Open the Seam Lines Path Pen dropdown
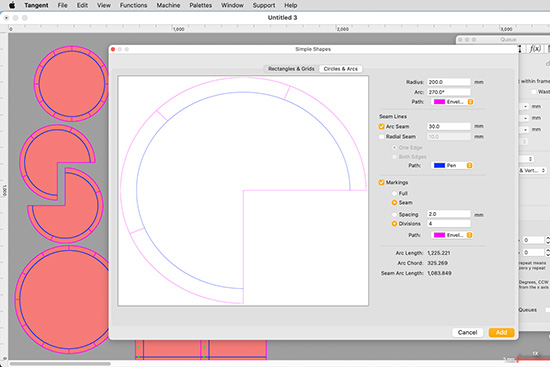 [x=452, y=165]
